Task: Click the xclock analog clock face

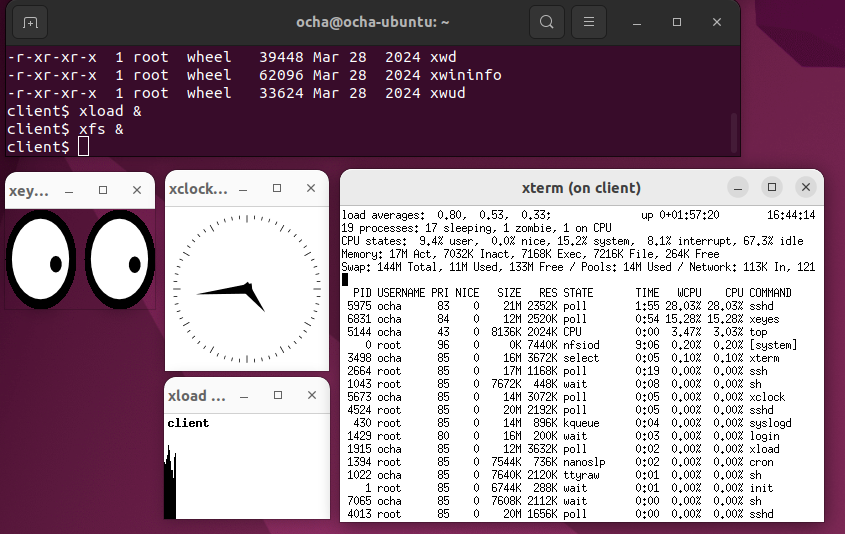Action: [247, 289]
